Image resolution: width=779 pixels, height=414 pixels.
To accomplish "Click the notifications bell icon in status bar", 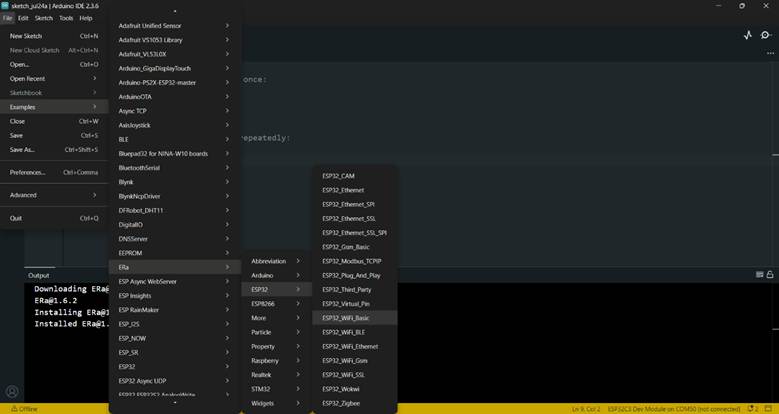I will [x=753, y=409].
